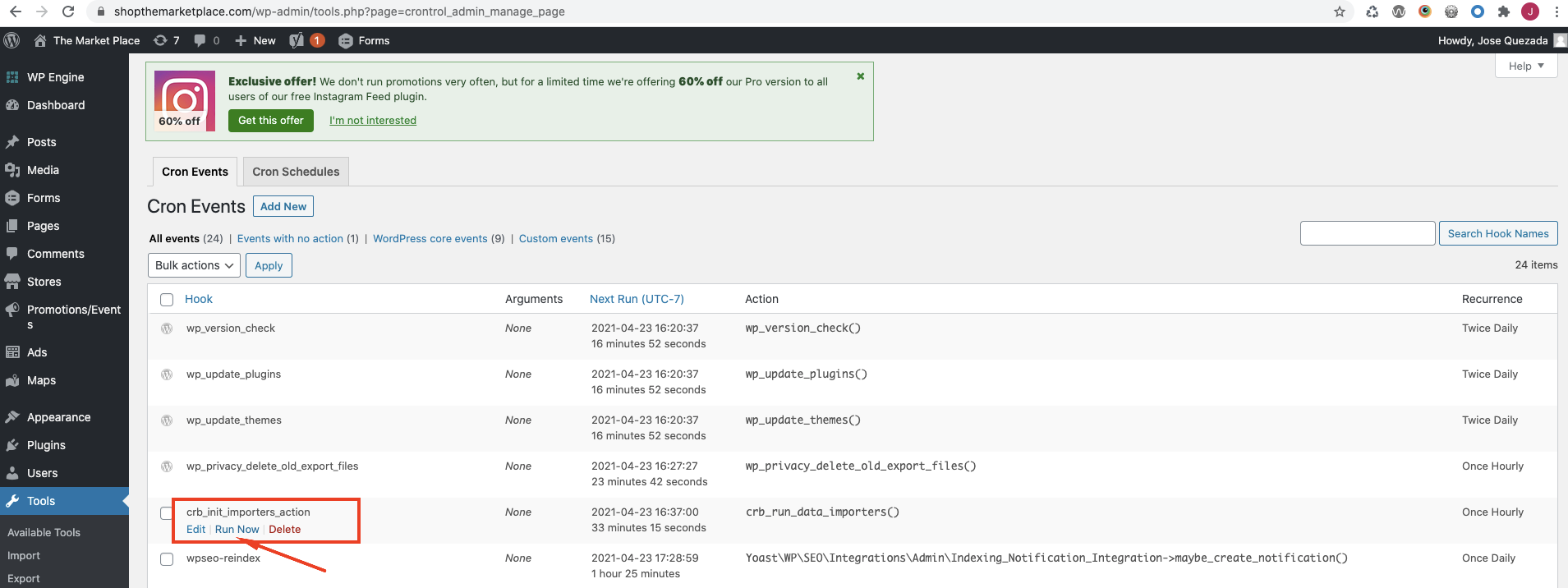Open the browser extensions puzzle icon
Image resolution: width=1568 pixels, height=588 pixels.
[x=1504, y=11]
